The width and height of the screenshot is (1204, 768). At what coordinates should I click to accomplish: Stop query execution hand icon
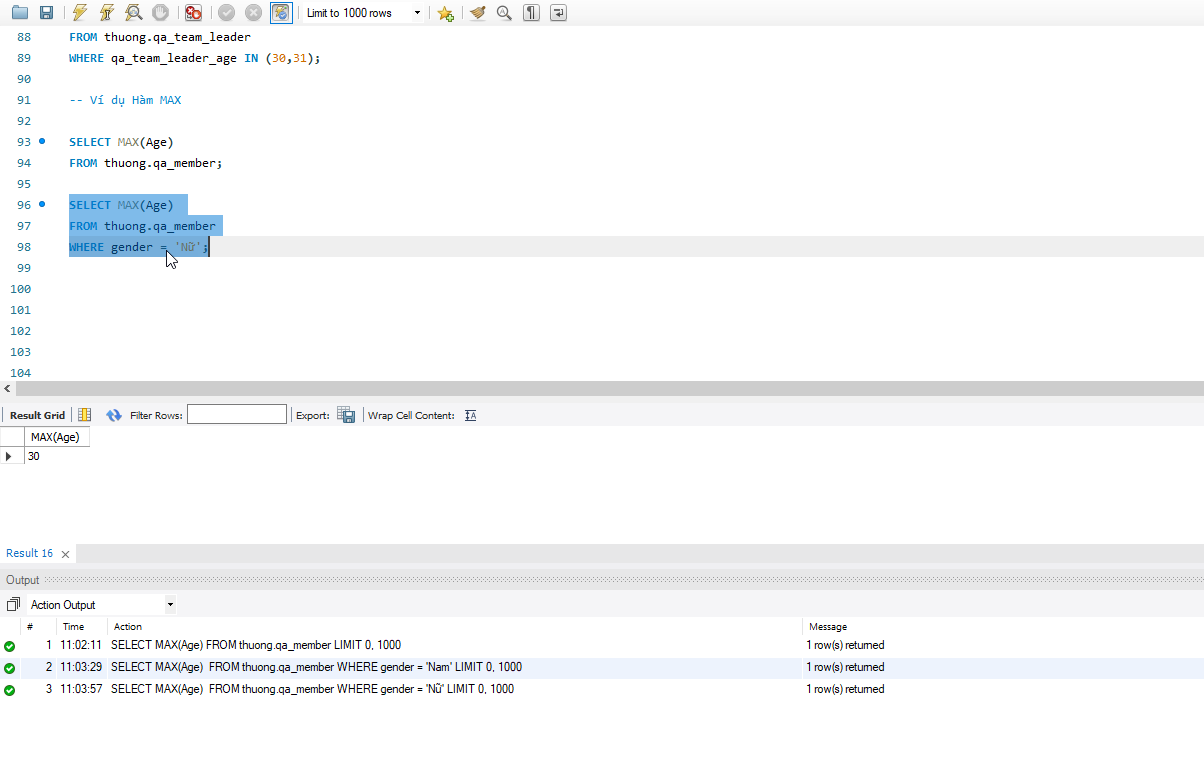coord(160,13)
